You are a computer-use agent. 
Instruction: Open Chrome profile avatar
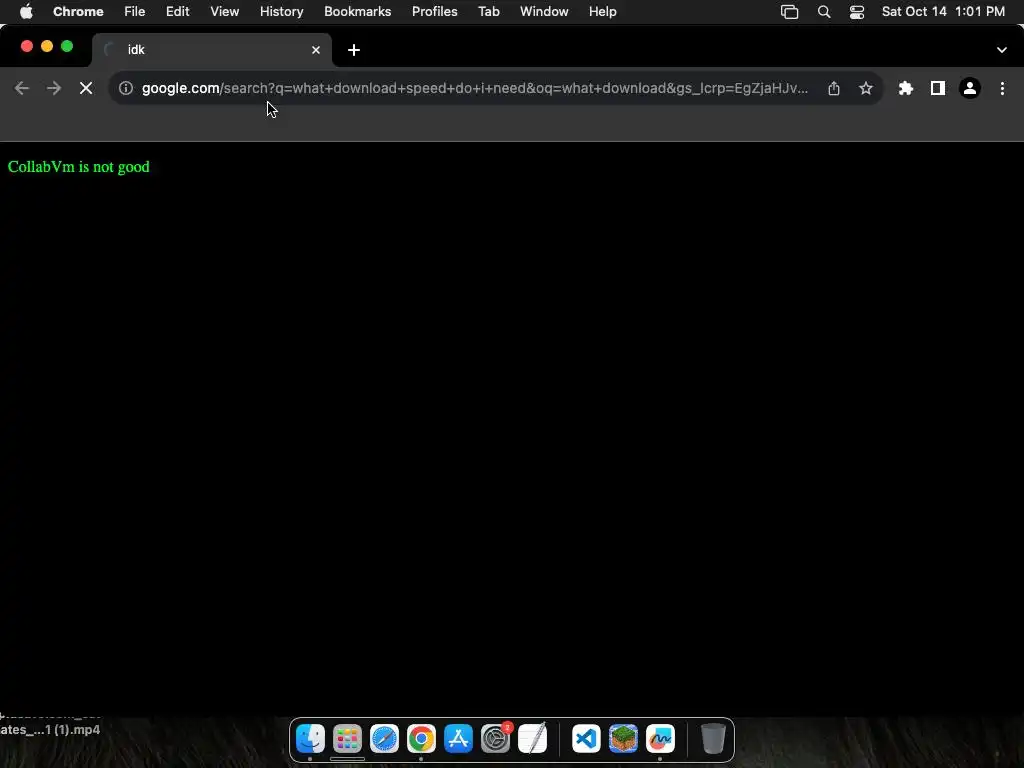point(970,88)
